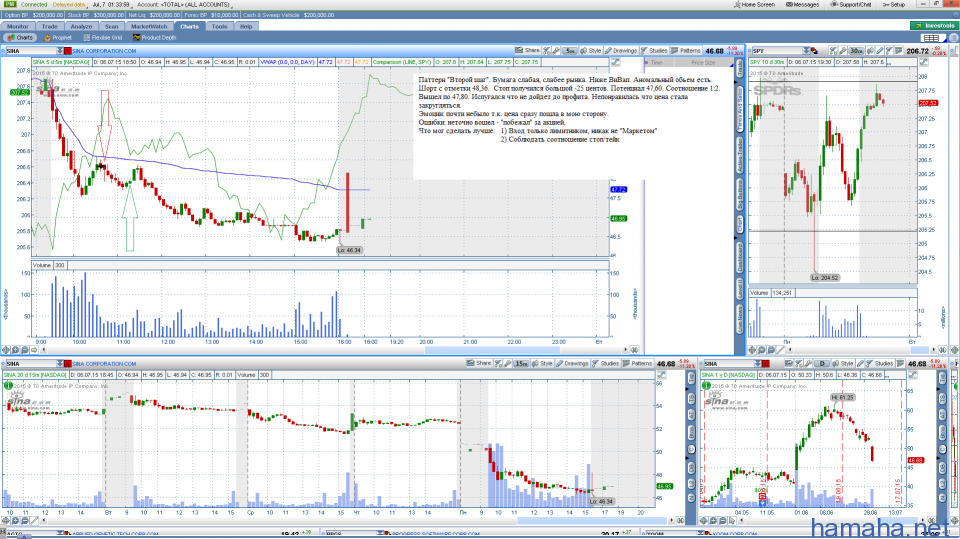Screen dimensions: 960x539
Task: Open Drawings on the SINA 15m chart
Action: click(x=572, y=363)
